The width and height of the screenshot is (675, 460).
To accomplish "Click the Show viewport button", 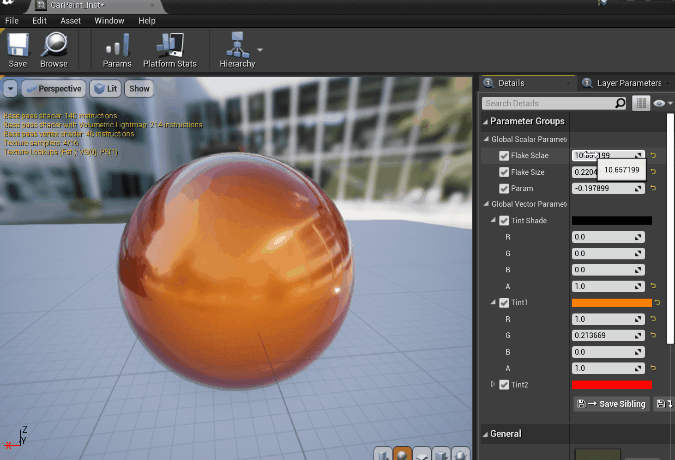I will coord(139,88).
